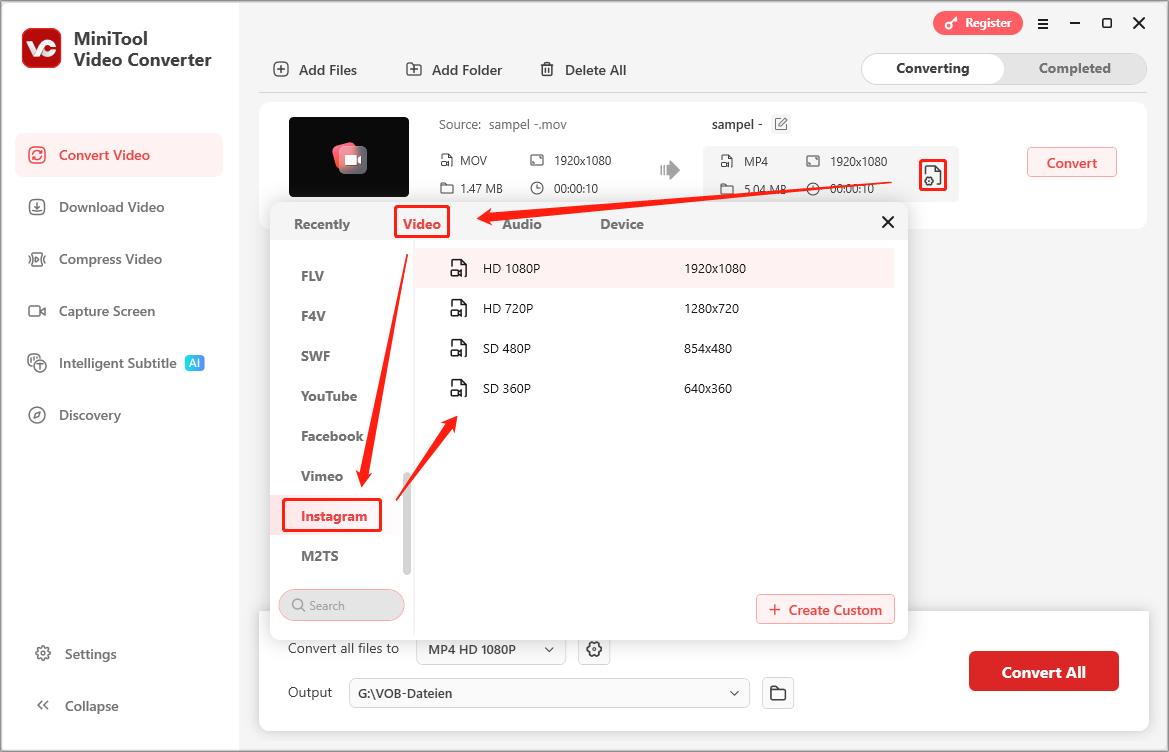Image resolution: width=1169 pixels, height=752 pixels.
Task: Click the Convert All button
Action: pos(1043,672)
